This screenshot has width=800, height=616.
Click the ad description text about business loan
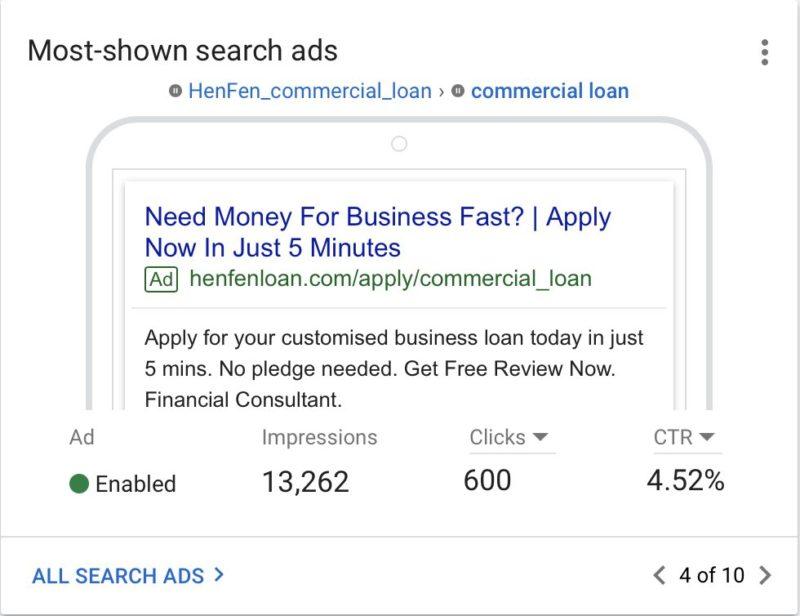click(394, 368)
